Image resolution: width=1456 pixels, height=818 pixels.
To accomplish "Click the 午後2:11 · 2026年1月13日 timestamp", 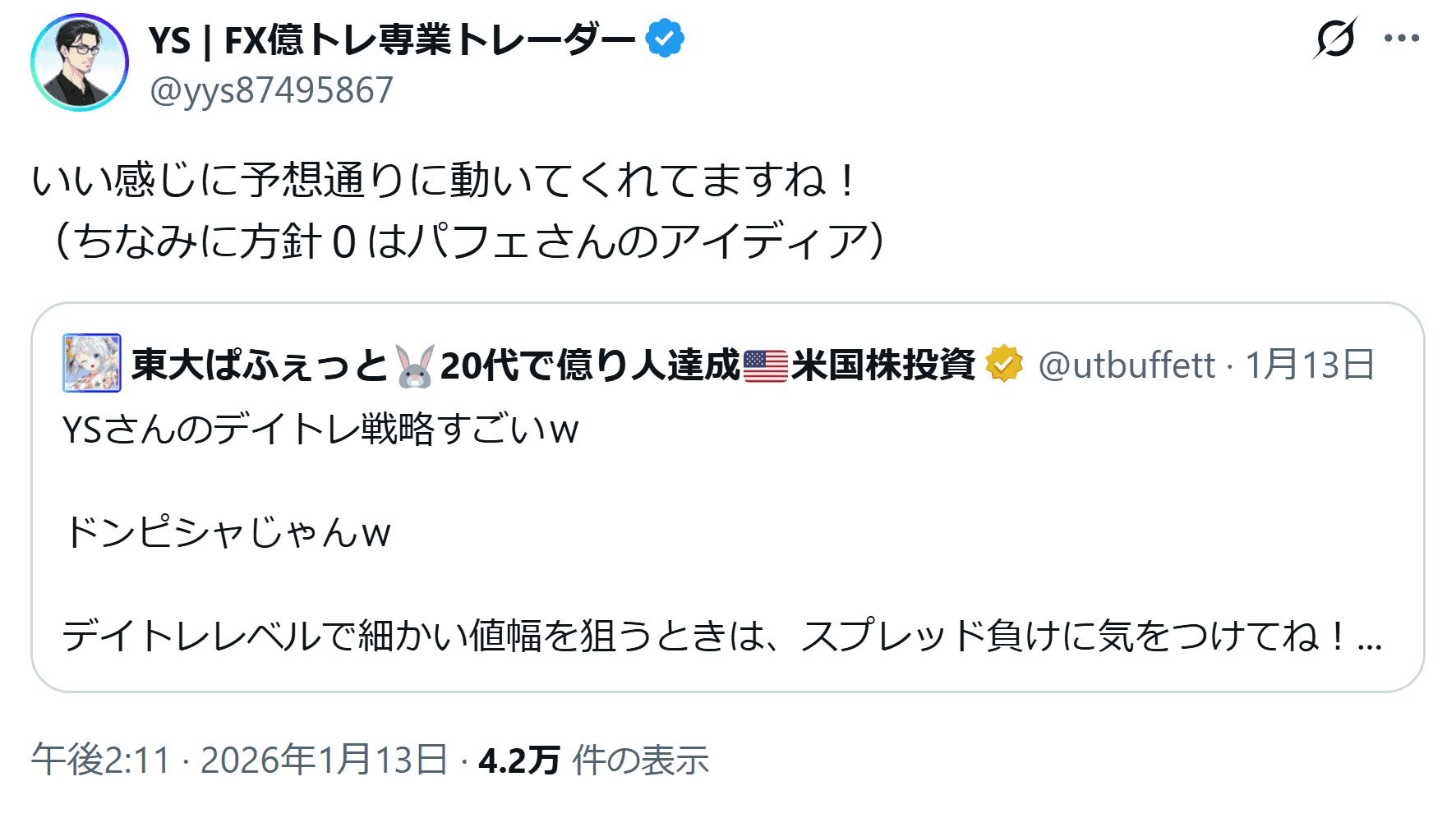I will [x=239, y=760].
